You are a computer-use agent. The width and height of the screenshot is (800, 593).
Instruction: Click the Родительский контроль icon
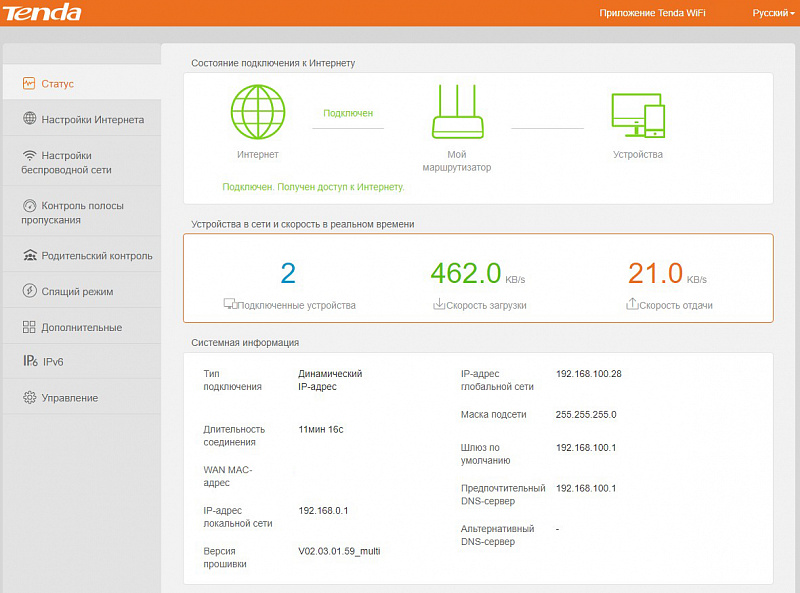tap(29, 256)
